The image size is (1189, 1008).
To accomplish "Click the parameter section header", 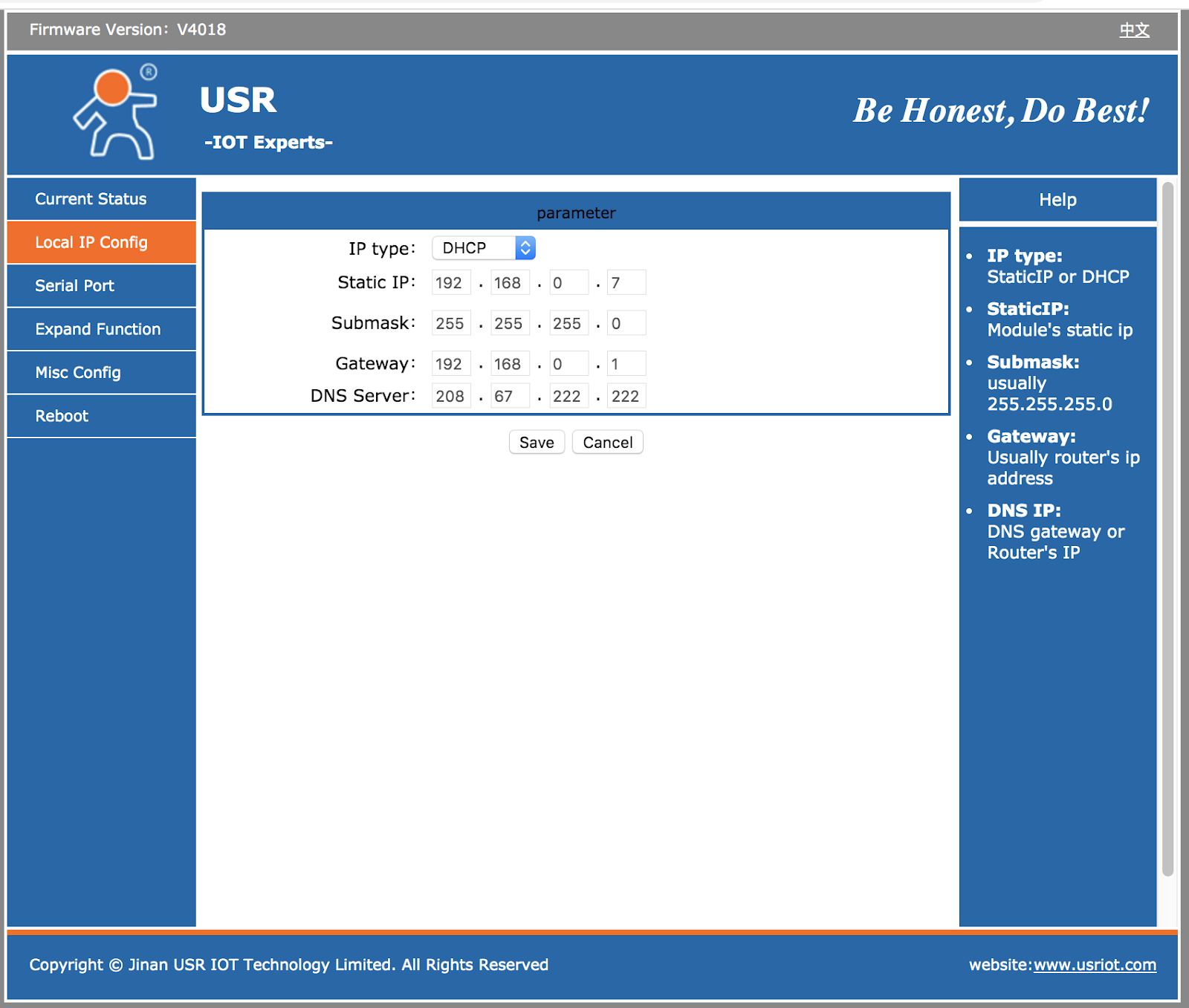I will coord(576,212).
